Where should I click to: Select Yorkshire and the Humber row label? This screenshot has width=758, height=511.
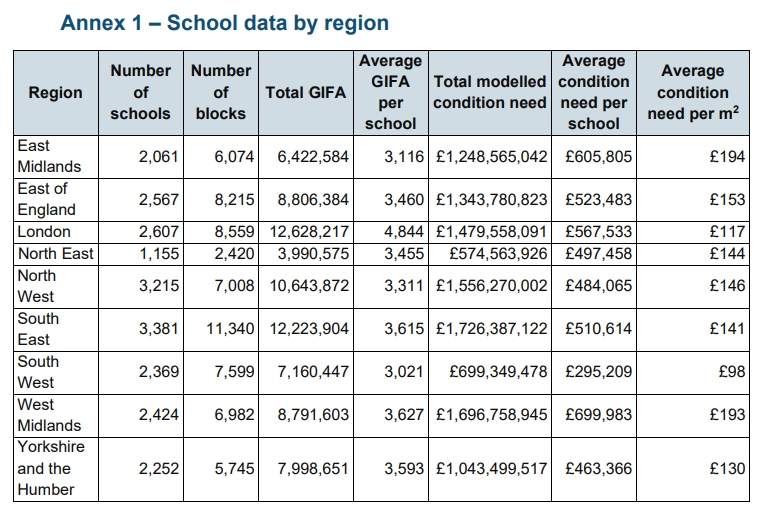tap(51, 468)
